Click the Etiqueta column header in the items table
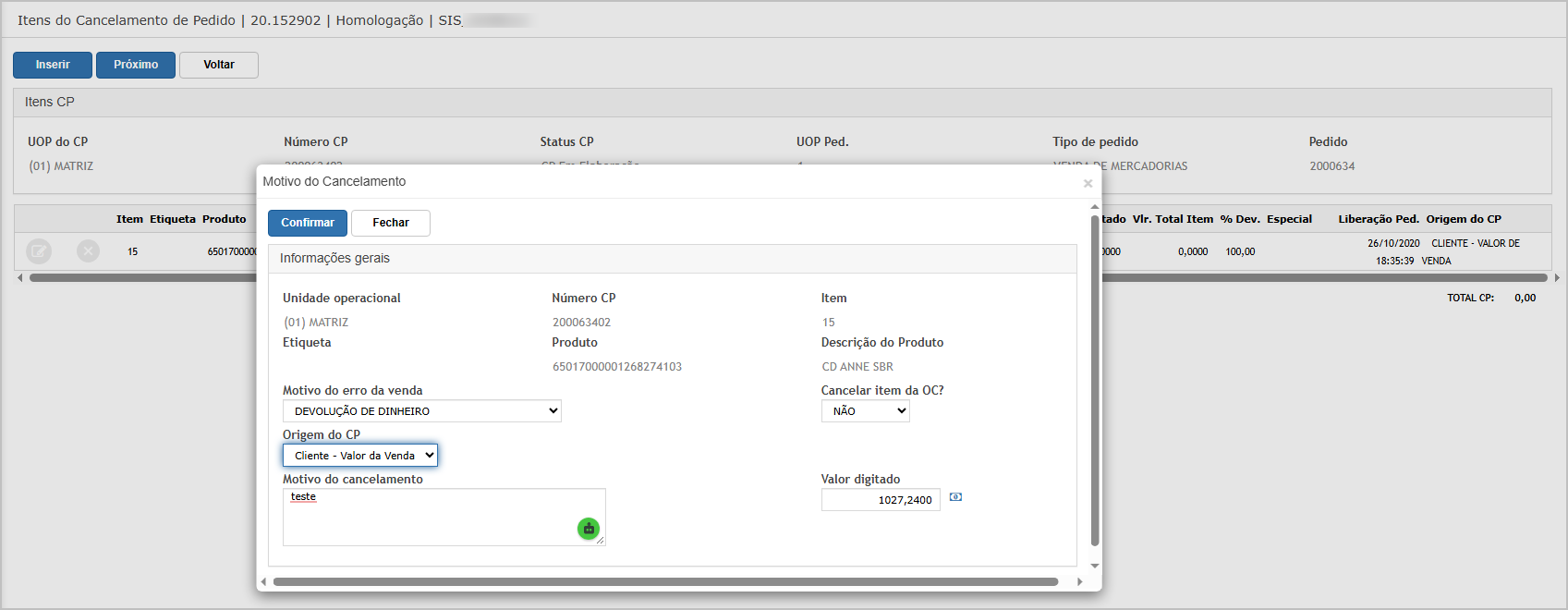This screenshot has width=1568, height=610. 173,219
